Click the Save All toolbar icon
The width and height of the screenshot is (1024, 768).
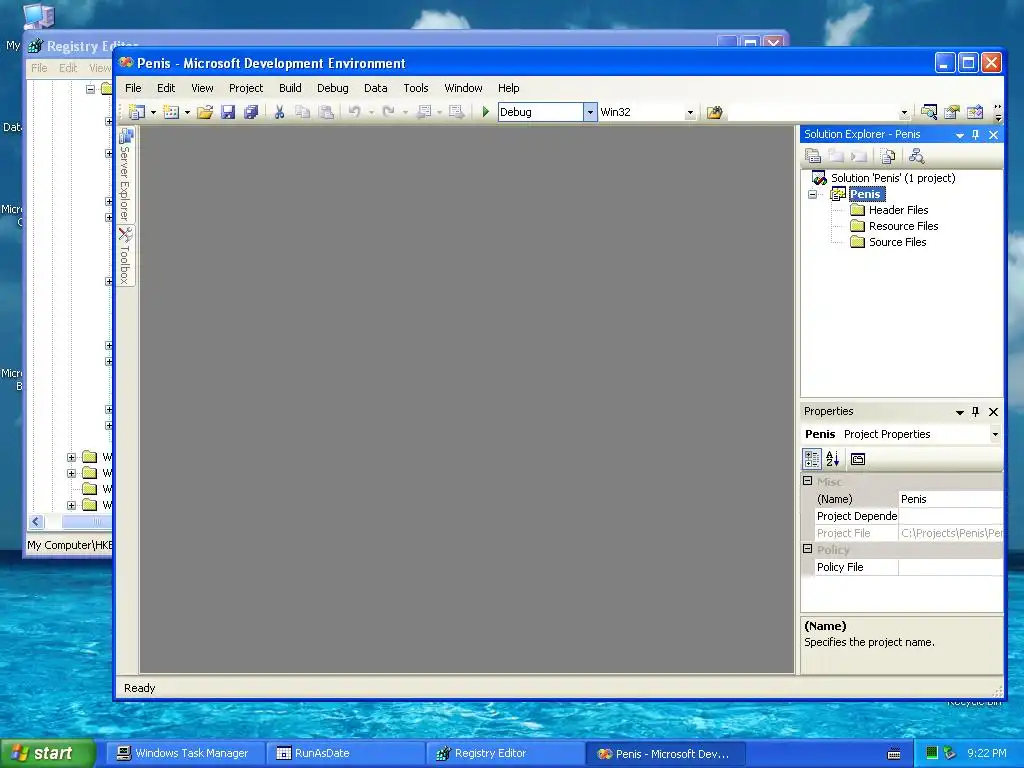tap(251, 112)
